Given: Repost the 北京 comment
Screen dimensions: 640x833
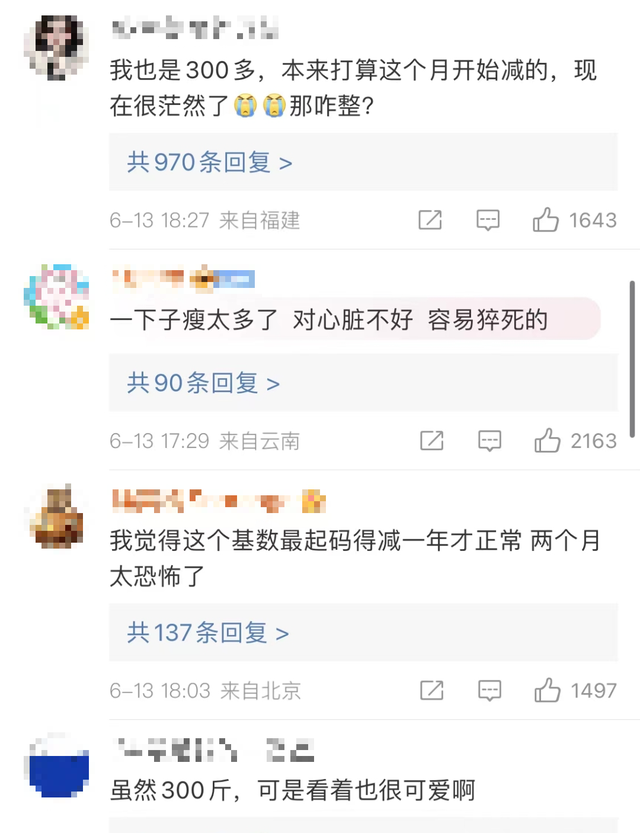Looking at the screenshot, I should [431, 690].
